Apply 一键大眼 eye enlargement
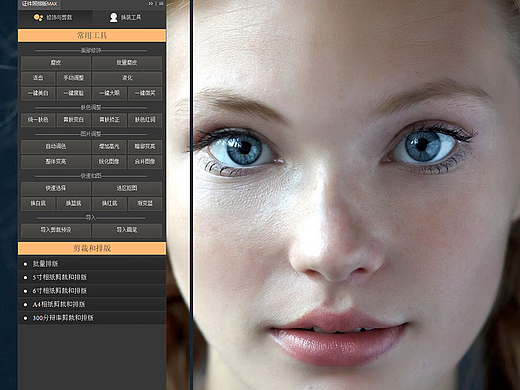 point(109,93)
